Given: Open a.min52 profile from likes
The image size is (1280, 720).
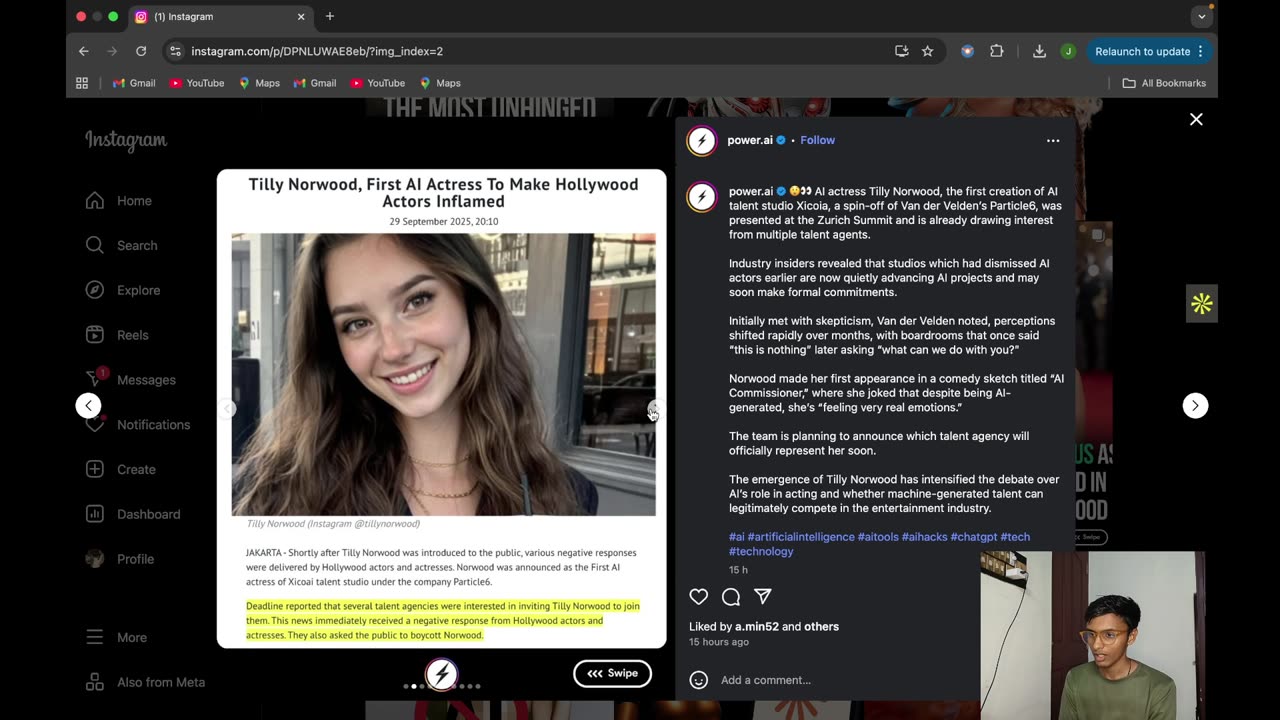Looking at the screenshot, I should pyautogui.click(x=757, y=627).
